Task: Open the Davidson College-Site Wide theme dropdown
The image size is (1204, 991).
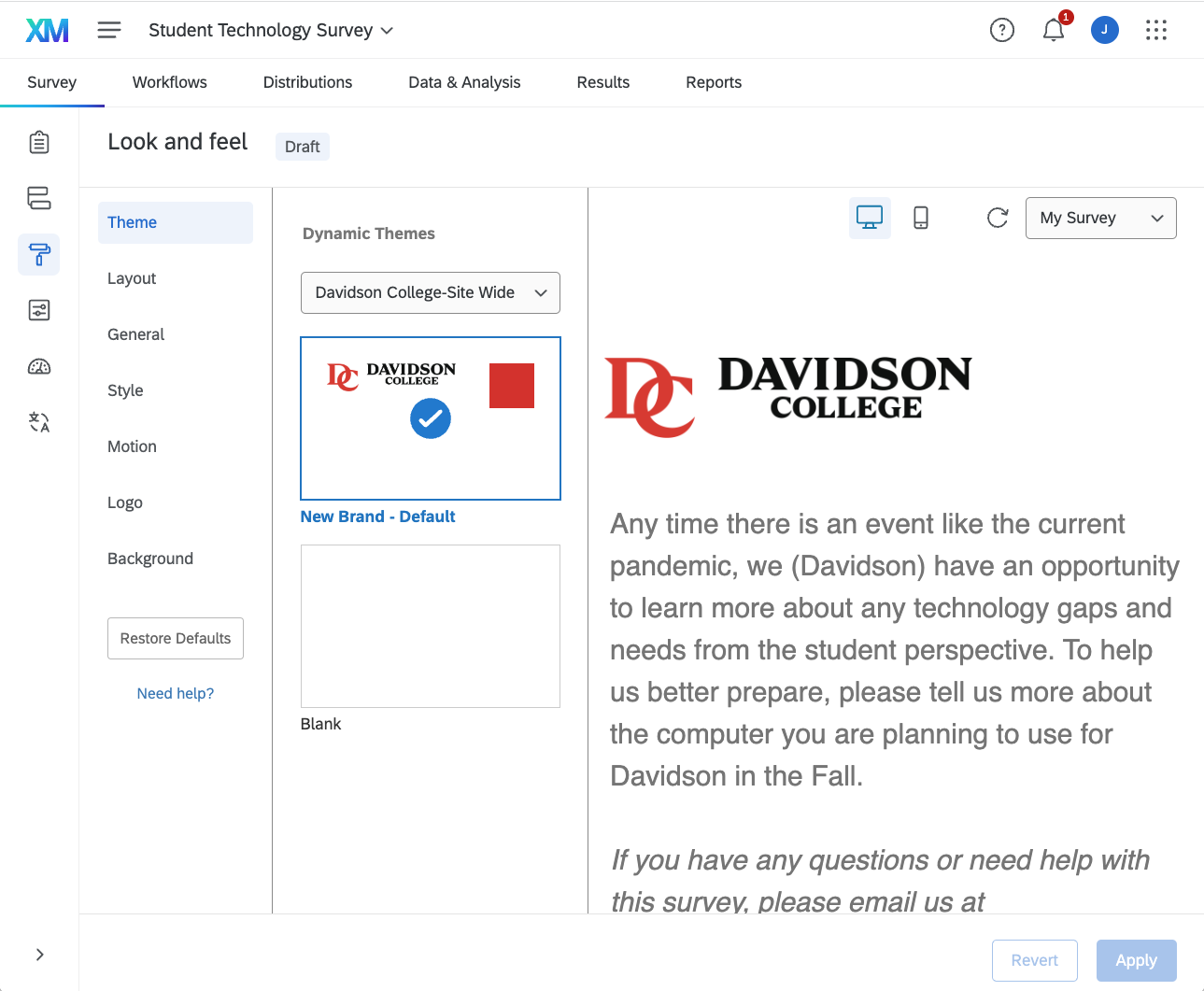Action: click(x=431, y=292)
